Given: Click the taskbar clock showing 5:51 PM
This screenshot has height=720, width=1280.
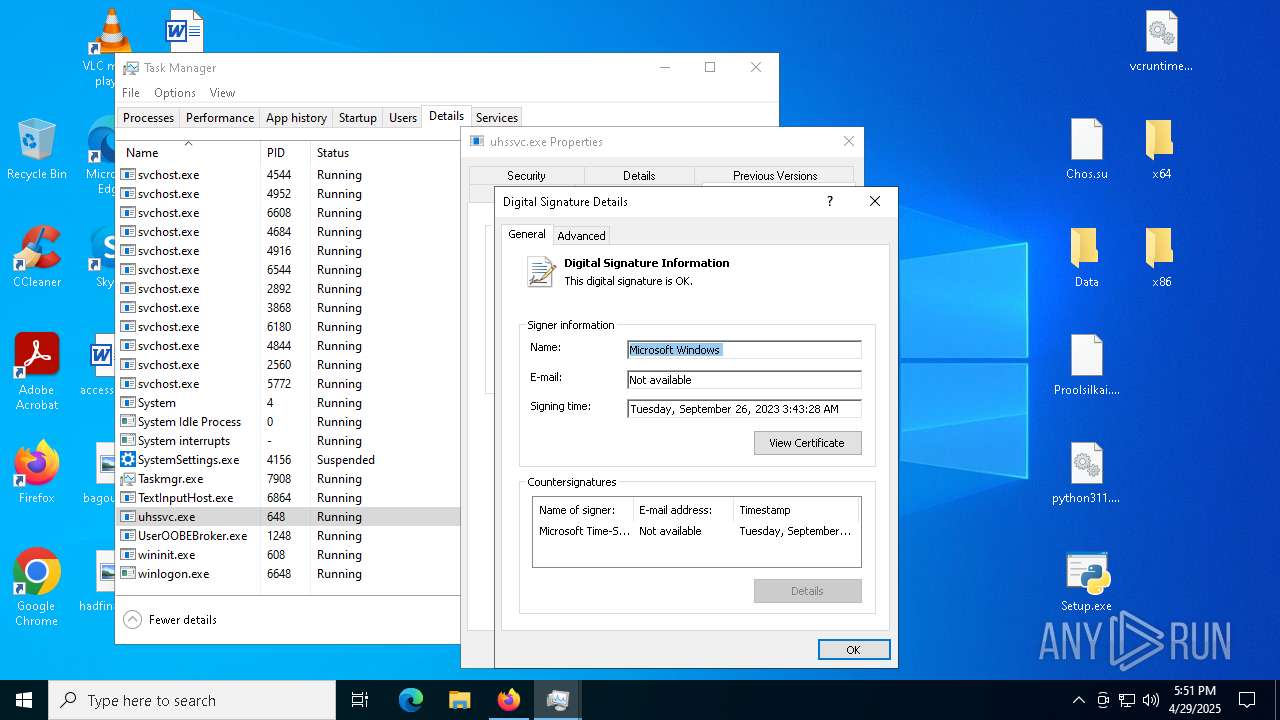Looking at the screenshot, I should click(x=1195, y=700).
